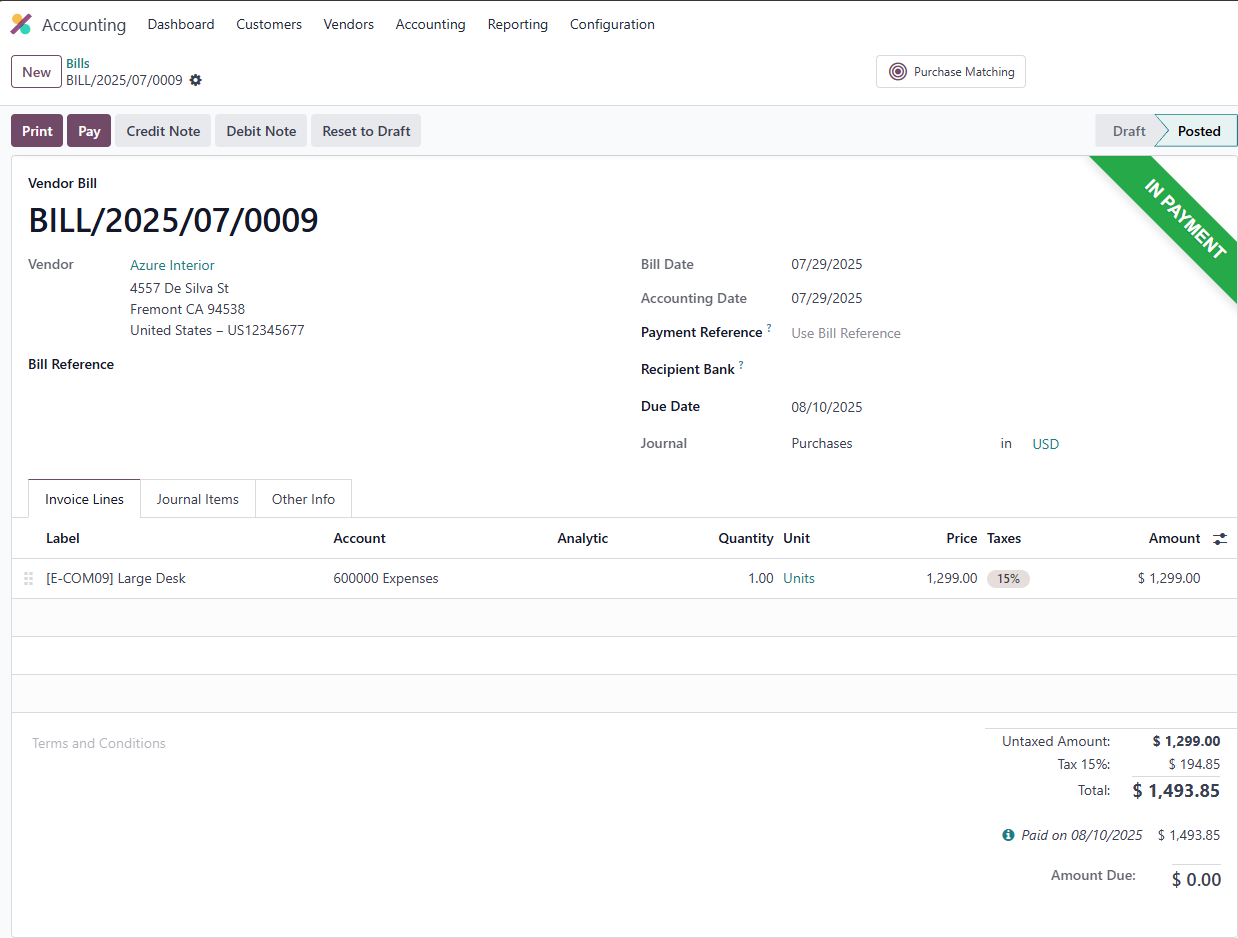This screenshot has width=1238, height=938.
Task: Click the Purchase Matching button label
Action: (964, 72)
